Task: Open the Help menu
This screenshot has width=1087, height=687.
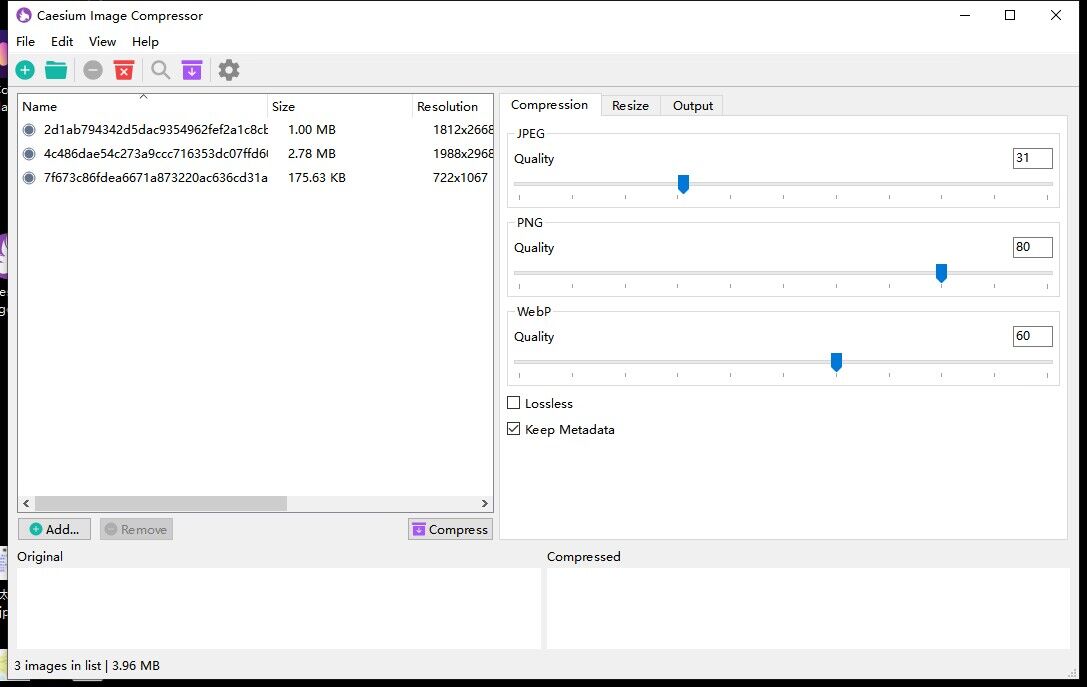Action: (146, 42)
